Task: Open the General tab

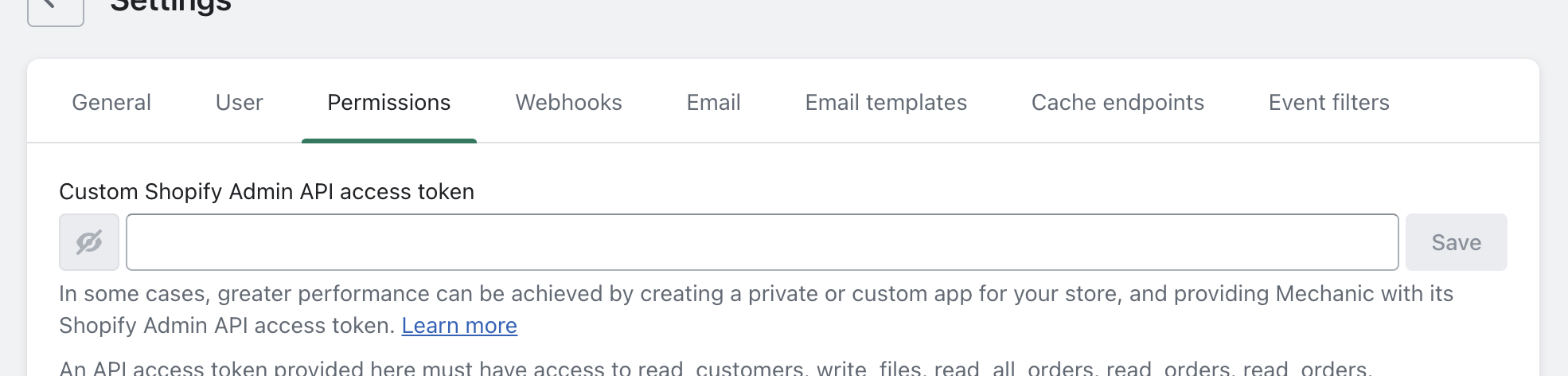Action: (111, 103)
